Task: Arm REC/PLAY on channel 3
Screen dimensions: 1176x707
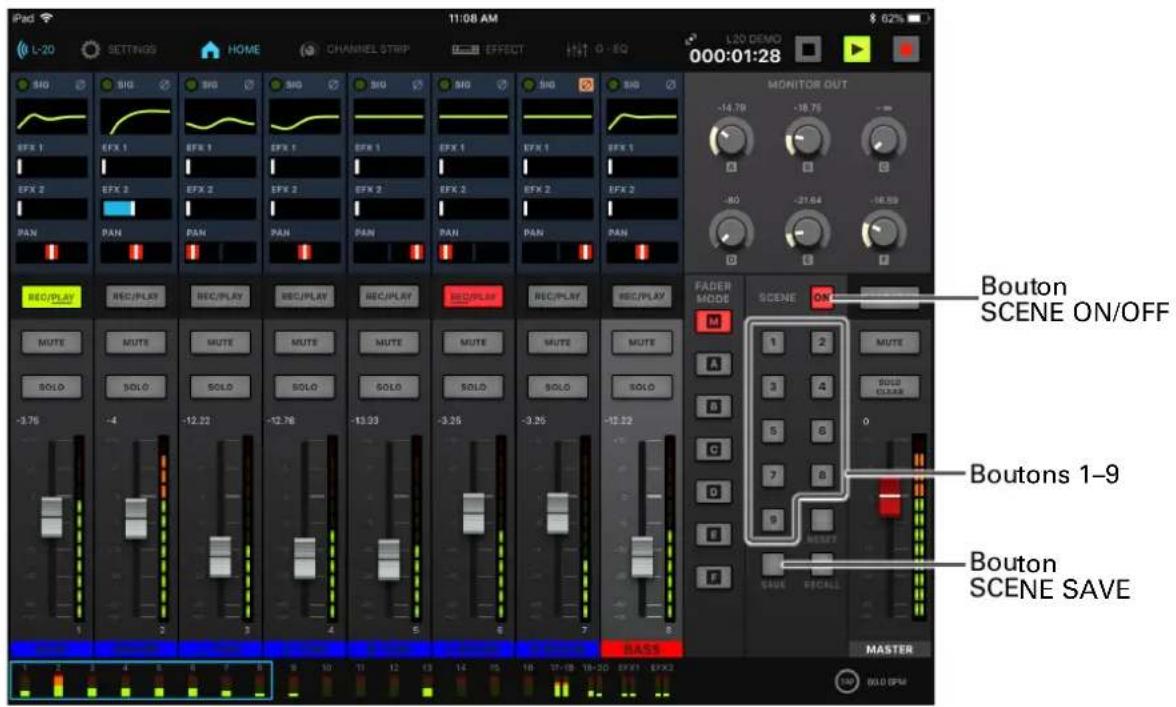Action: [220, 298]
